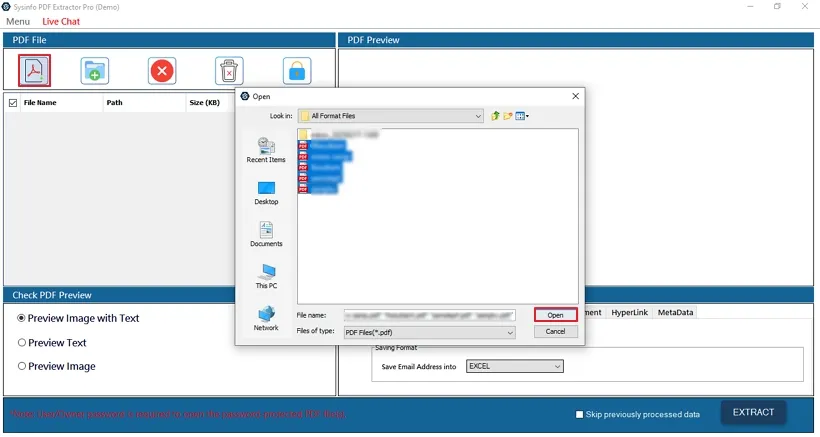The width and height of the screenshot is (820, 437).
Task: Open the view menu icon in dialog
Action: 521,116
